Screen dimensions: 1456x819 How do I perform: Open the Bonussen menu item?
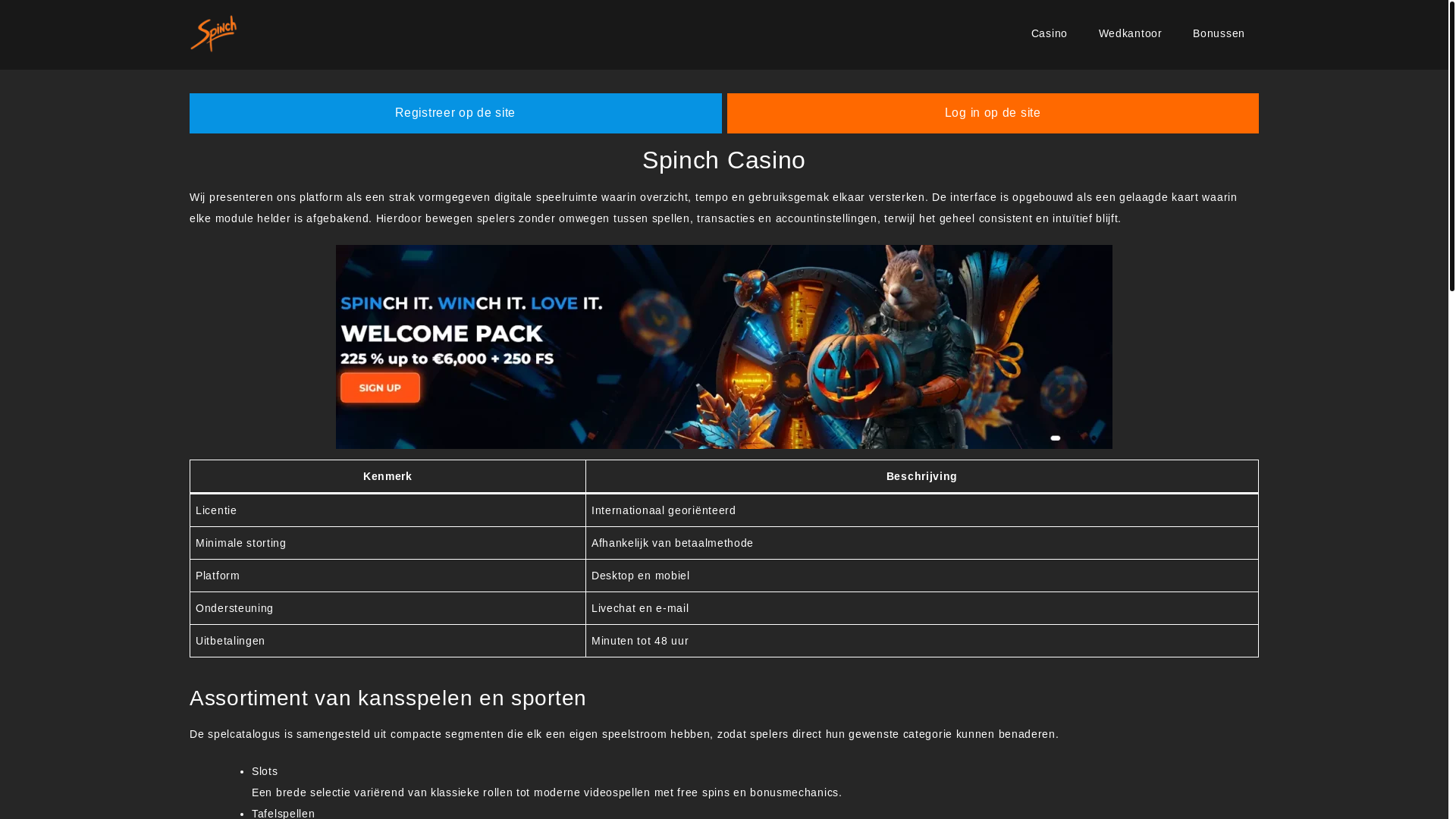1219,33
